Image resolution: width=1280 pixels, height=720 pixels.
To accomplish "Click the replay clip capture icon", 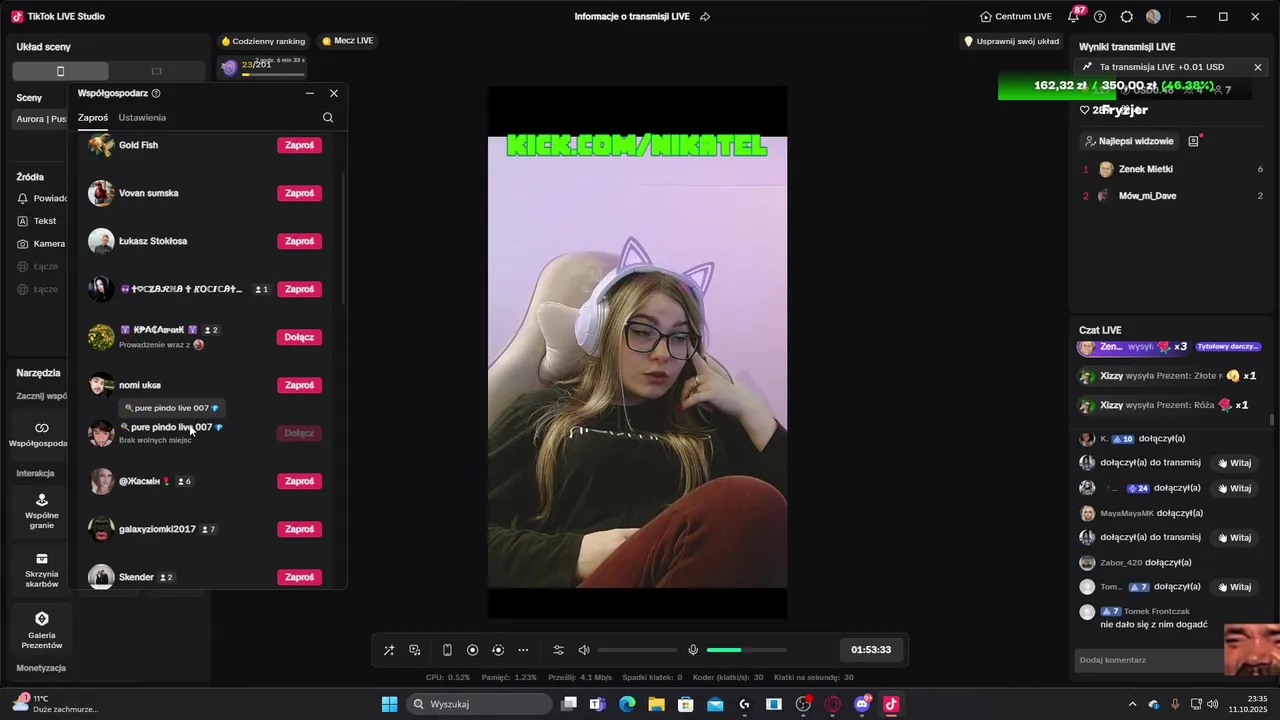I will tap(498, 650).
